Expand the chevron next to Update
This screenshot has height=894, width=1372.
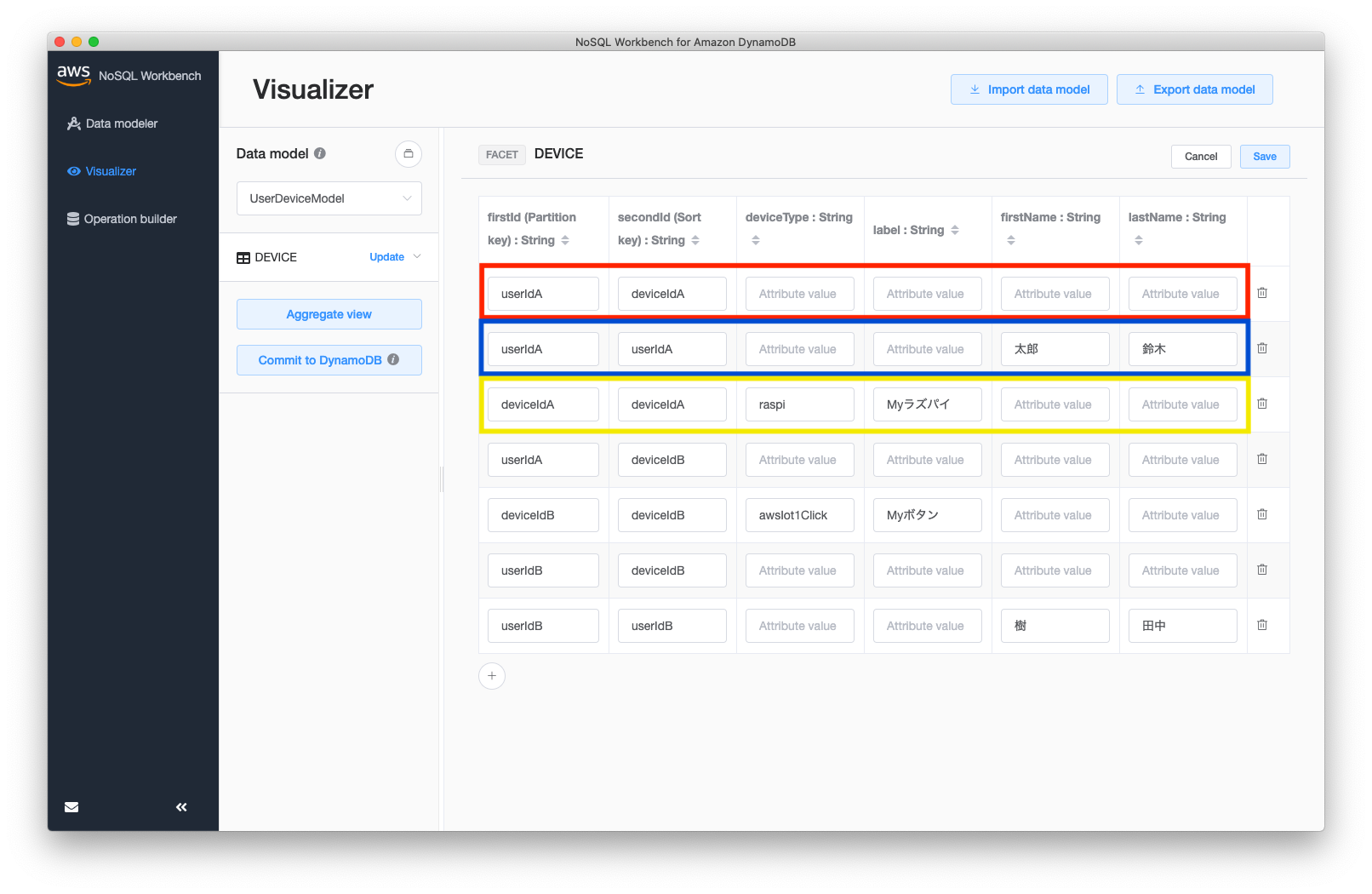coord(417,256)
